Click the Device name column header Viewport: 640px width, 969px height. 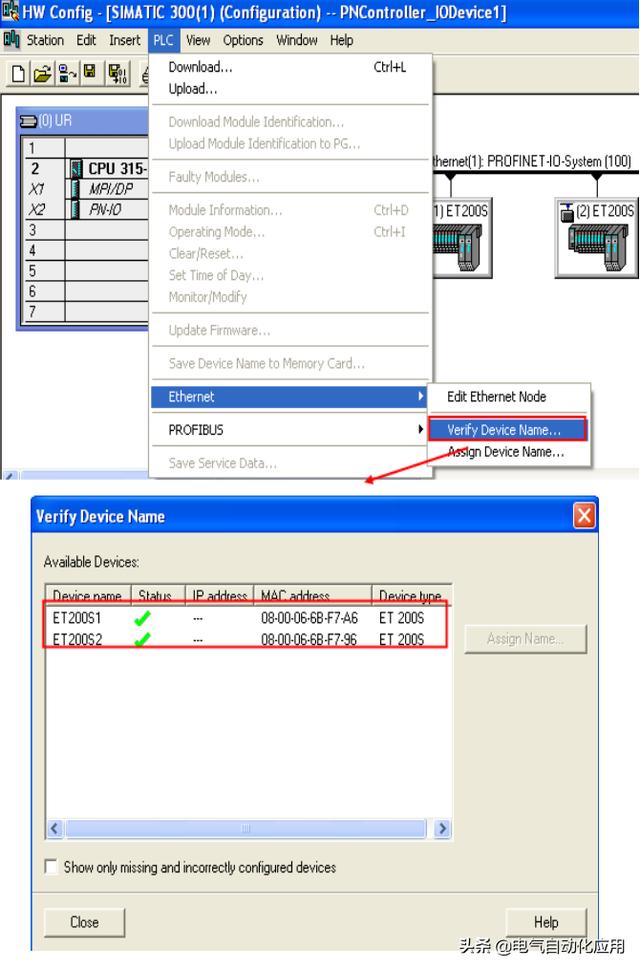coord(87,595)
